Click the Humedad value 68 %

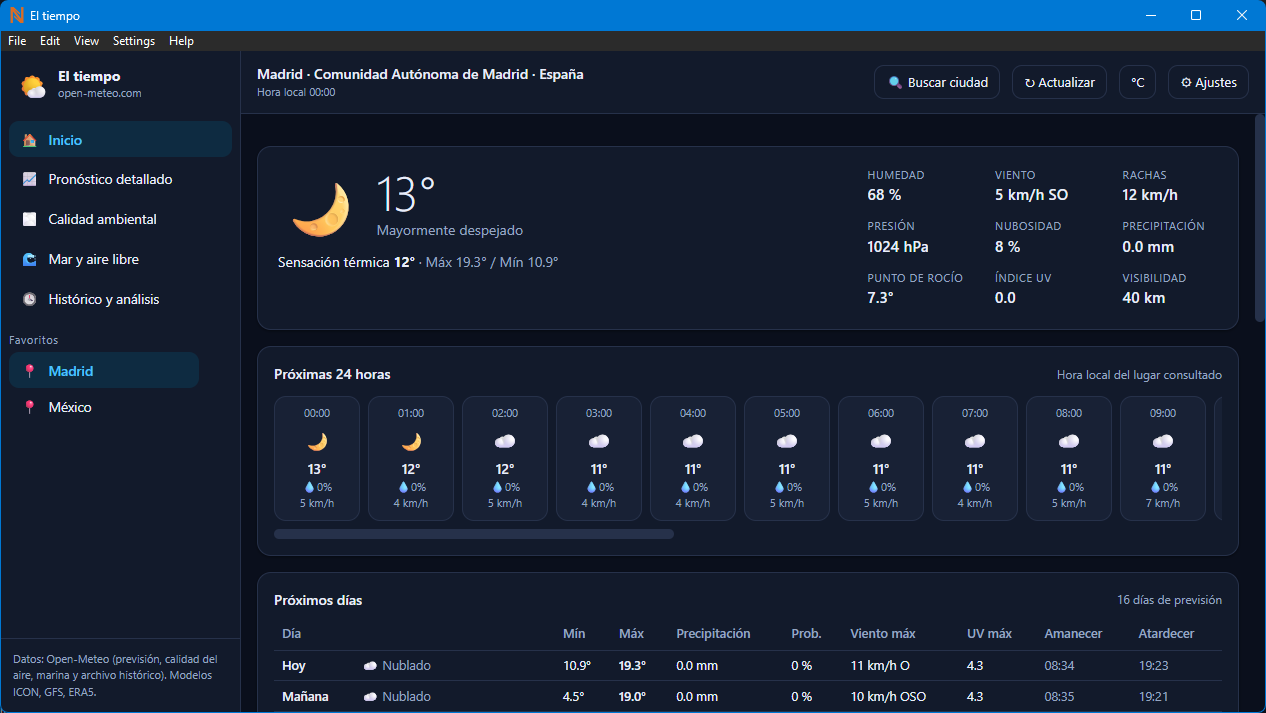pyautogui.click(x=884, y=195)
